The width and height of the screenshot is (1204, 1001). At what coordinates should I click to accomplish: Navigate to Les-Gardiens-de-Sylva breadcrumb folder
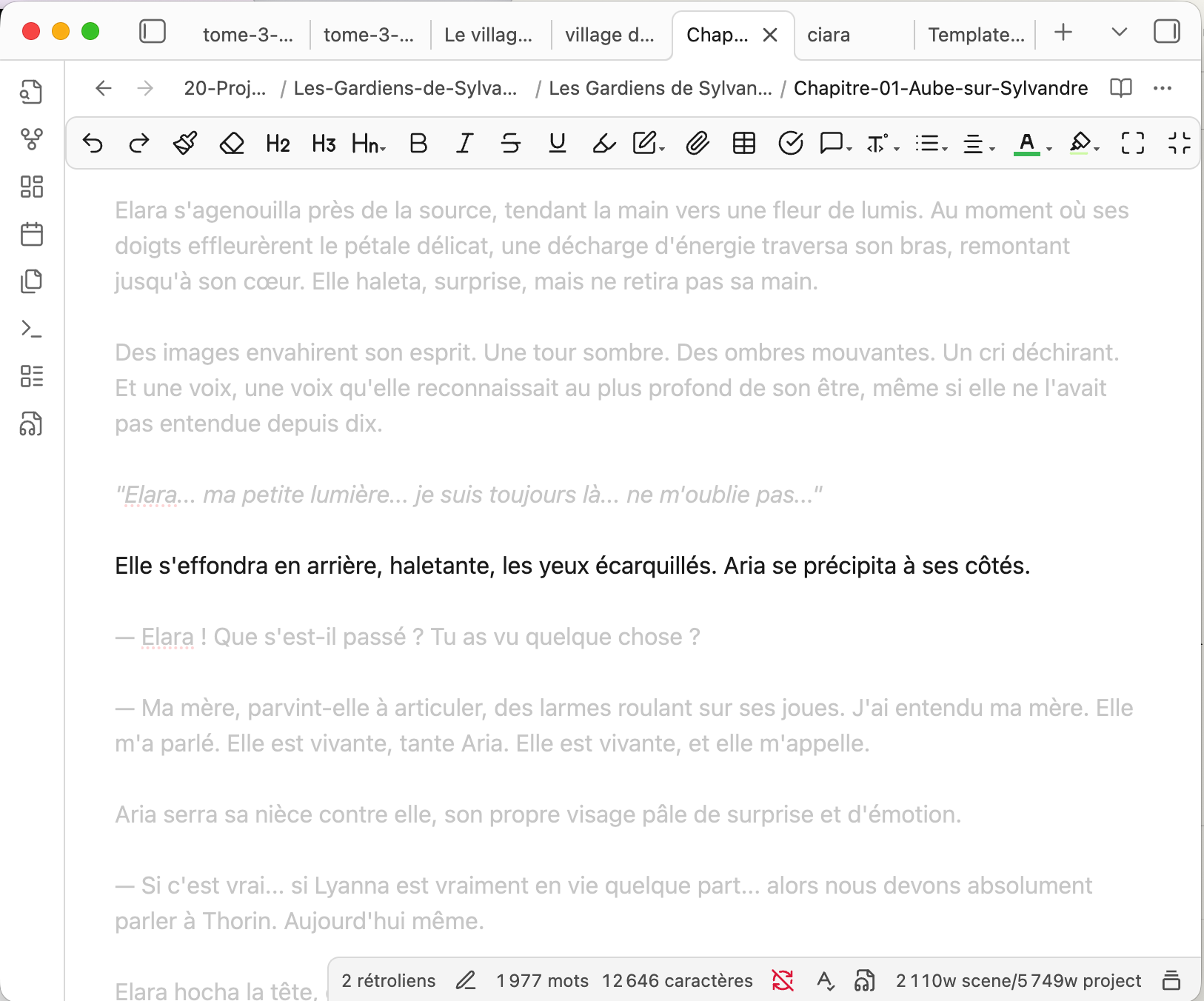pyautogui.click(x=405, y=88)
